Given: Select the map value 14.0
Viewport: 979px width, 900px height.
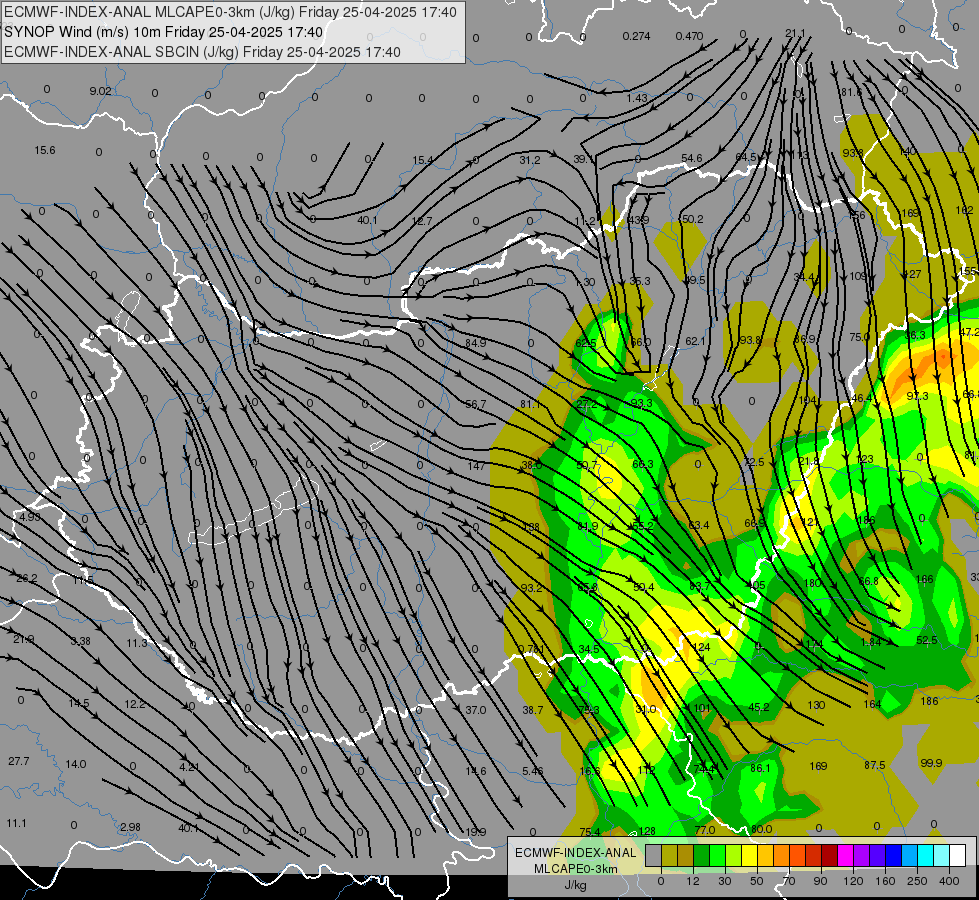Looking at the screenshot, I should coord(76,764).
